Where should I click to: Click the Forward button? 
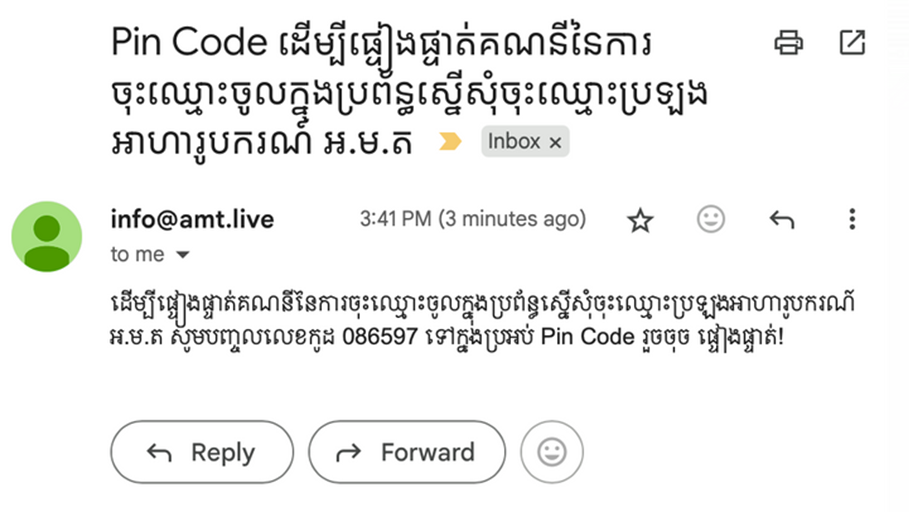click(406, 453)
